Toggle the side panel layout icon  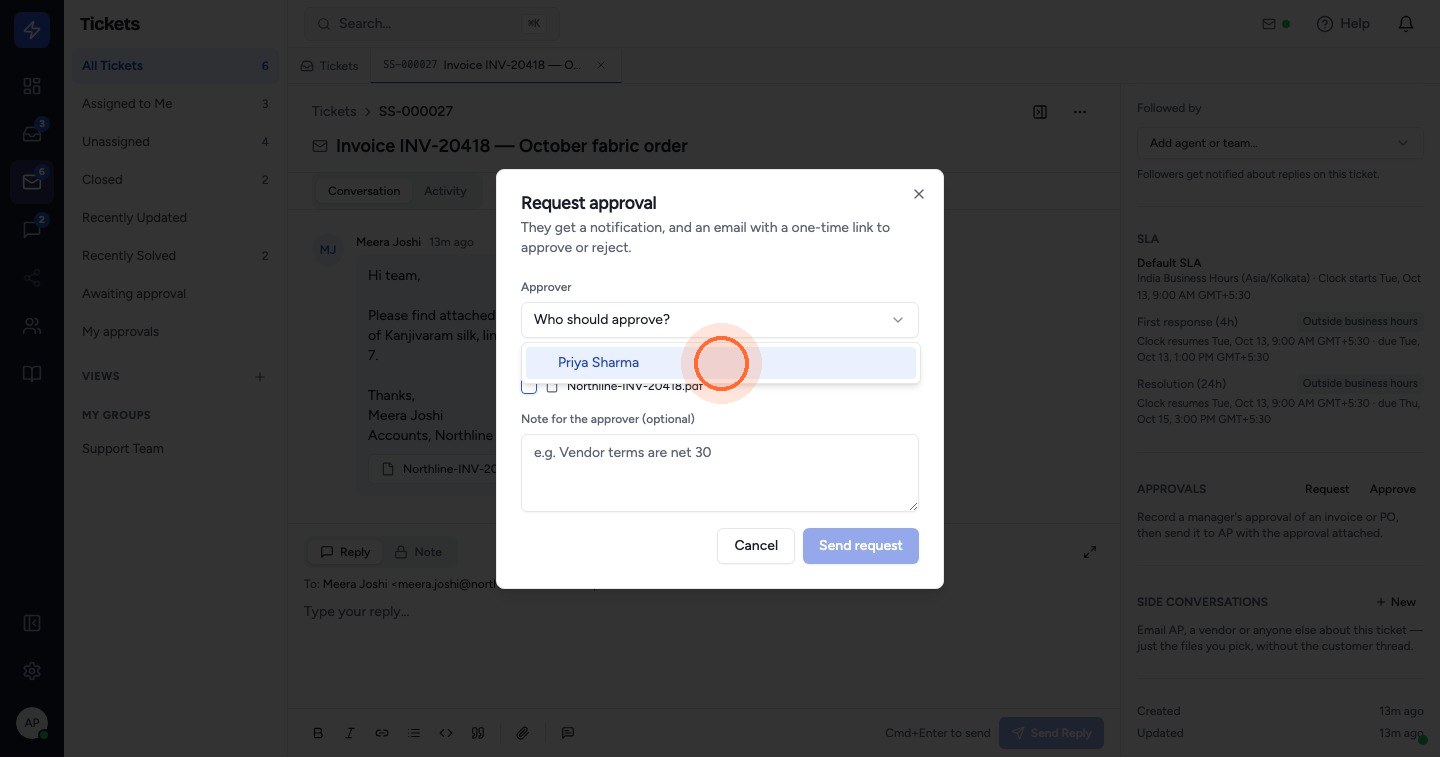coord(1040,112)
